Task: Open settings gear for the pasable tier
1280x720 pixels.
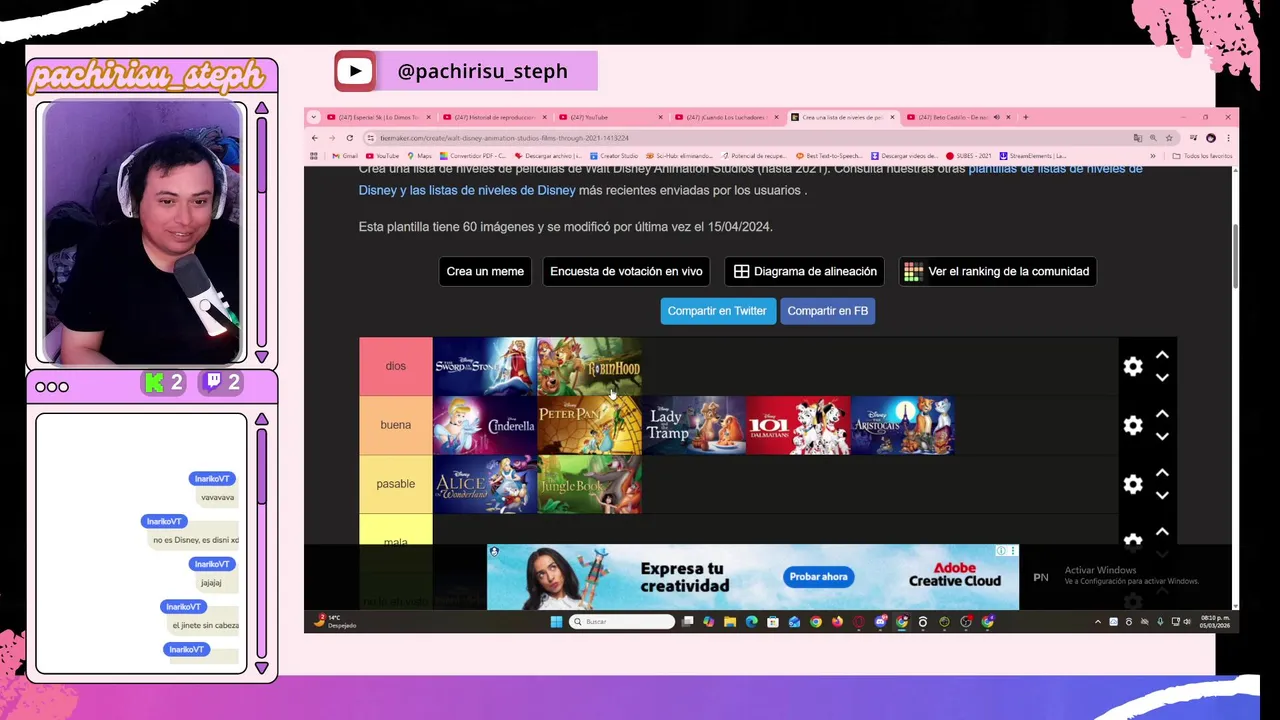Action: click(1132, 484)
